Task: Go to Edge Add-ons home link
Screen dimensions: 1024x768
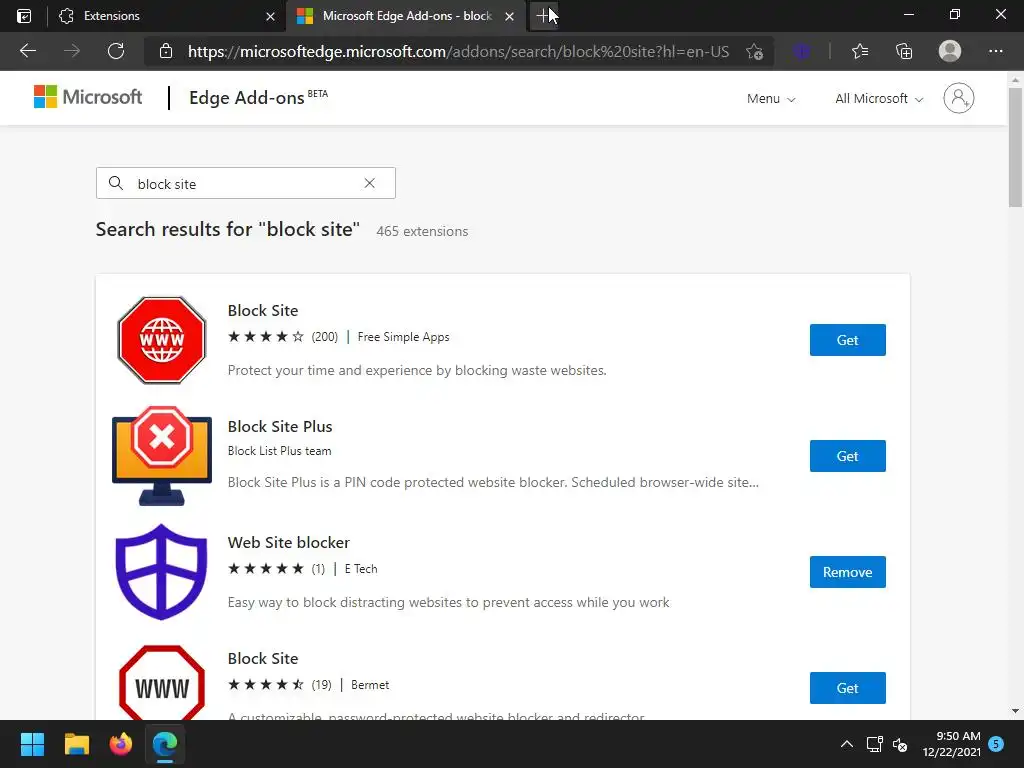Action: 258,97
